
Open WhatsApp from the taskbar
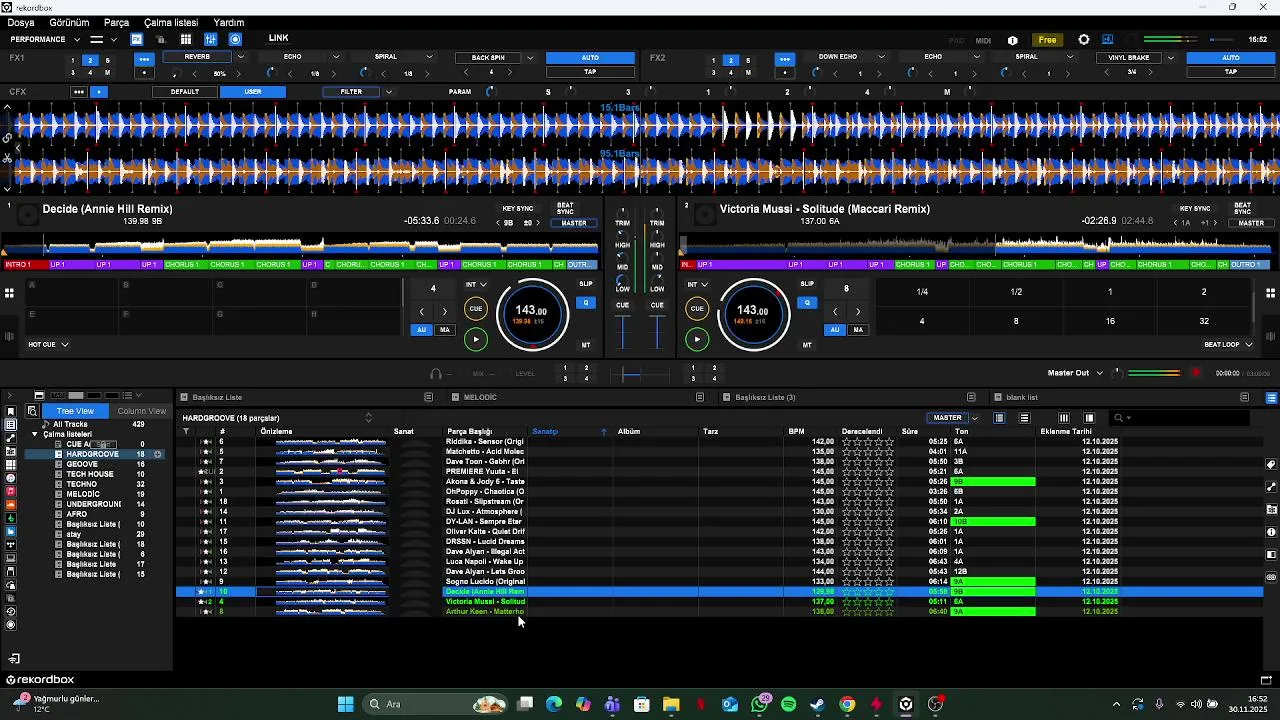coord(760,704)
